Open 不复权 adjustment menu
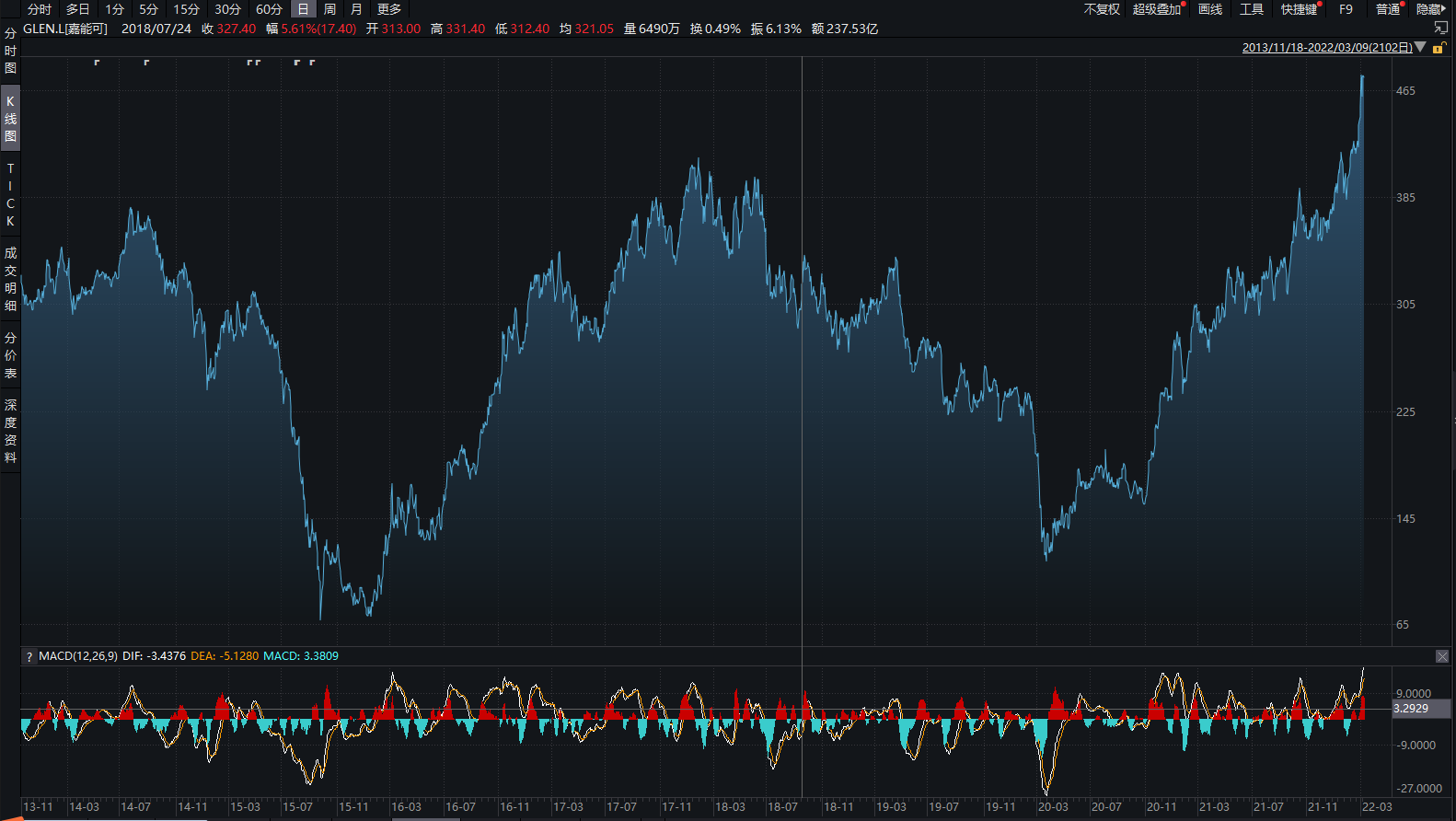Image resolution: width=1456 pixels, height=821 pixels. point(1102,9)
